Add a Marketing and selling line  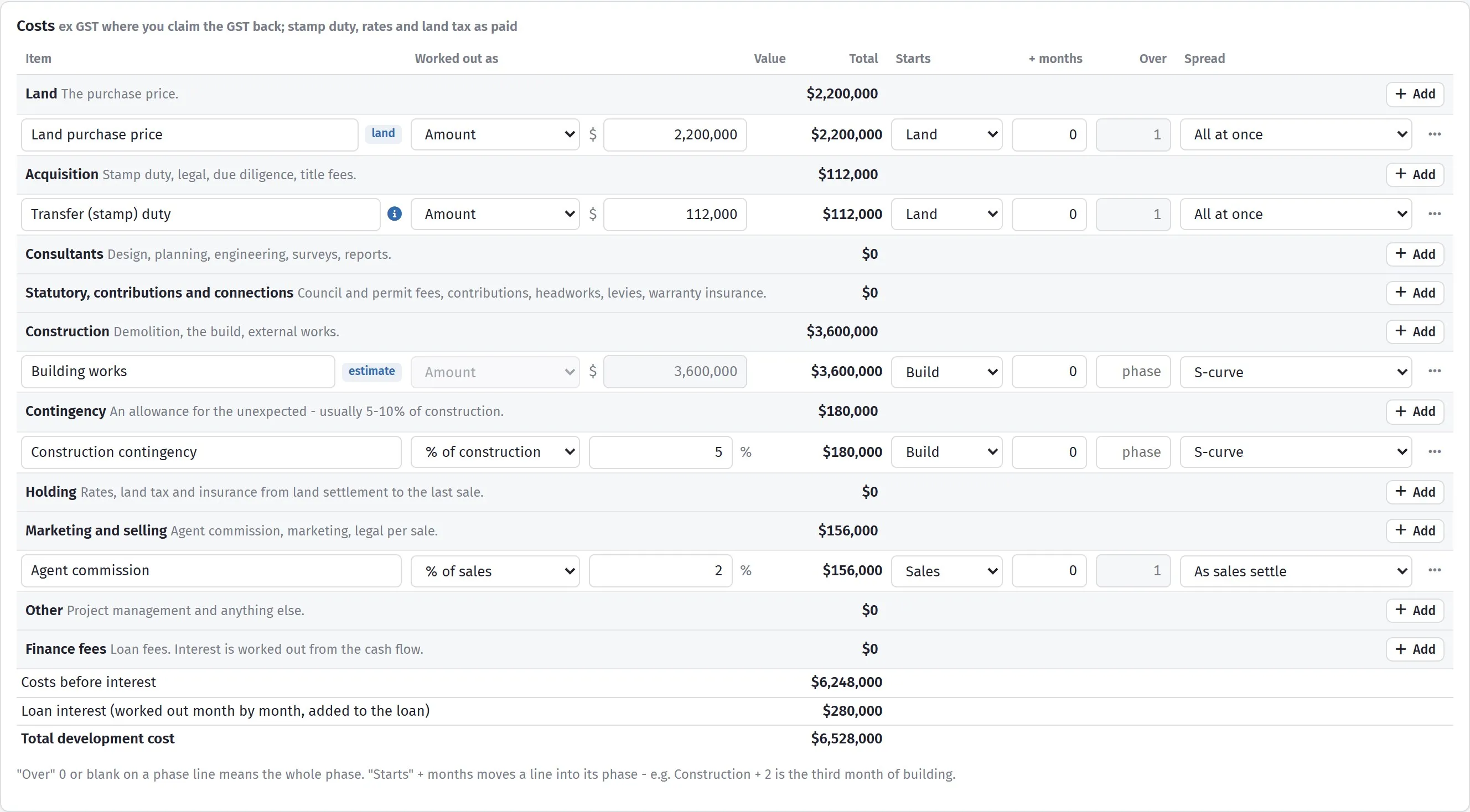click(1415, 531)
